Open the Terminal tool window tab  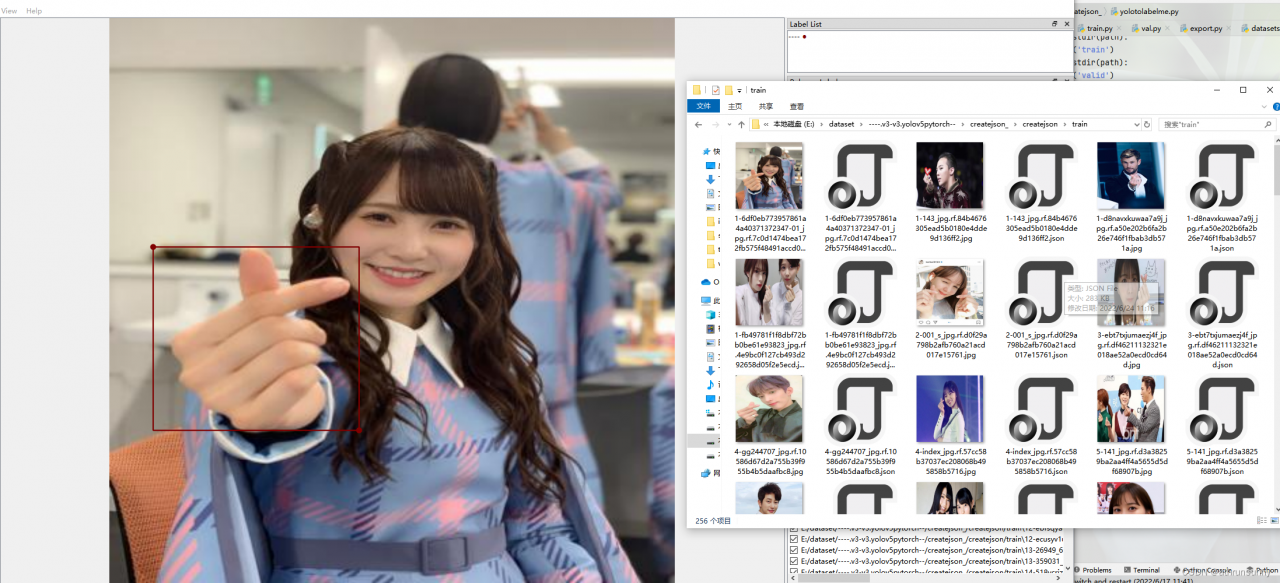[1141, 570]
